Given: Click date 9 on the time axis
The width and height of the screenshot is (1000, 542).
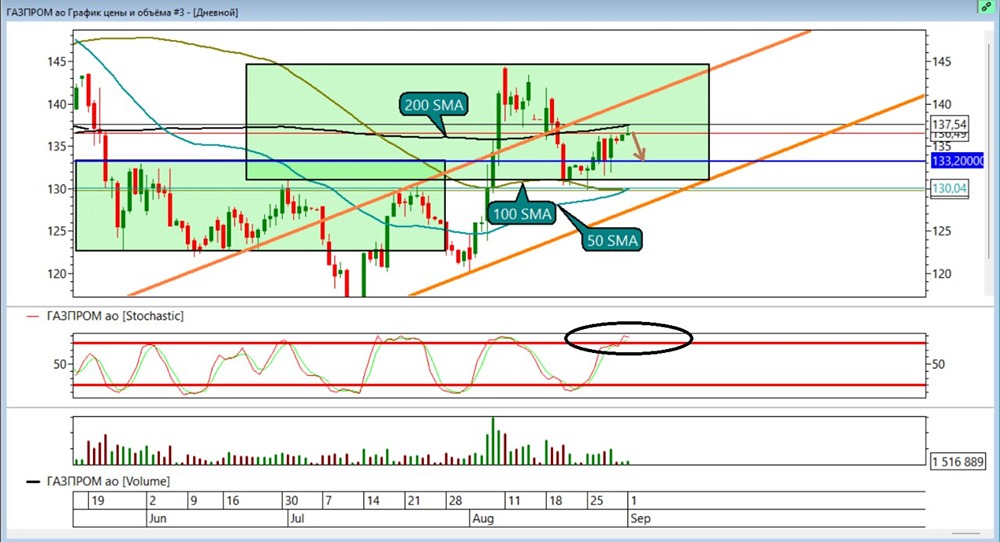Looking at the screenshot, I should click(193, 501).
